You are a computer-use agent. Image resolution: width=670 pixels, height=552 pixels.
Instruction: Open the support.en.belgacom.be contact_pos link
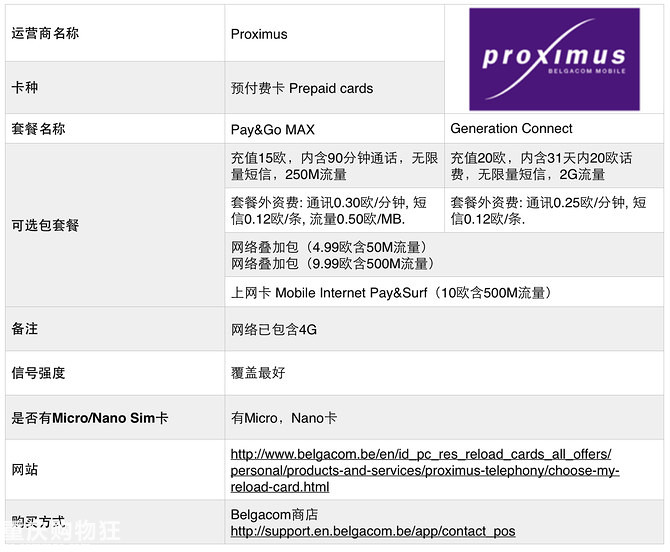373,531
